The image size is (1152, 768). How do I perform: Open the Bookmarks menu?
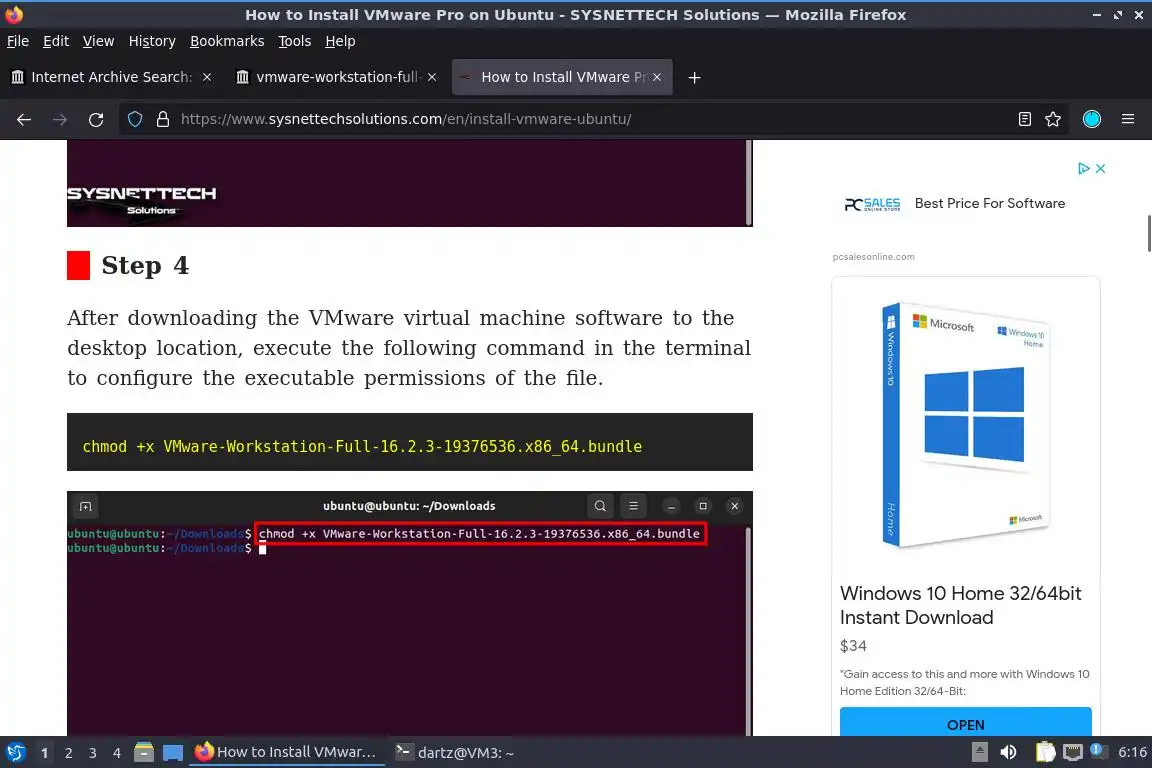227,41
